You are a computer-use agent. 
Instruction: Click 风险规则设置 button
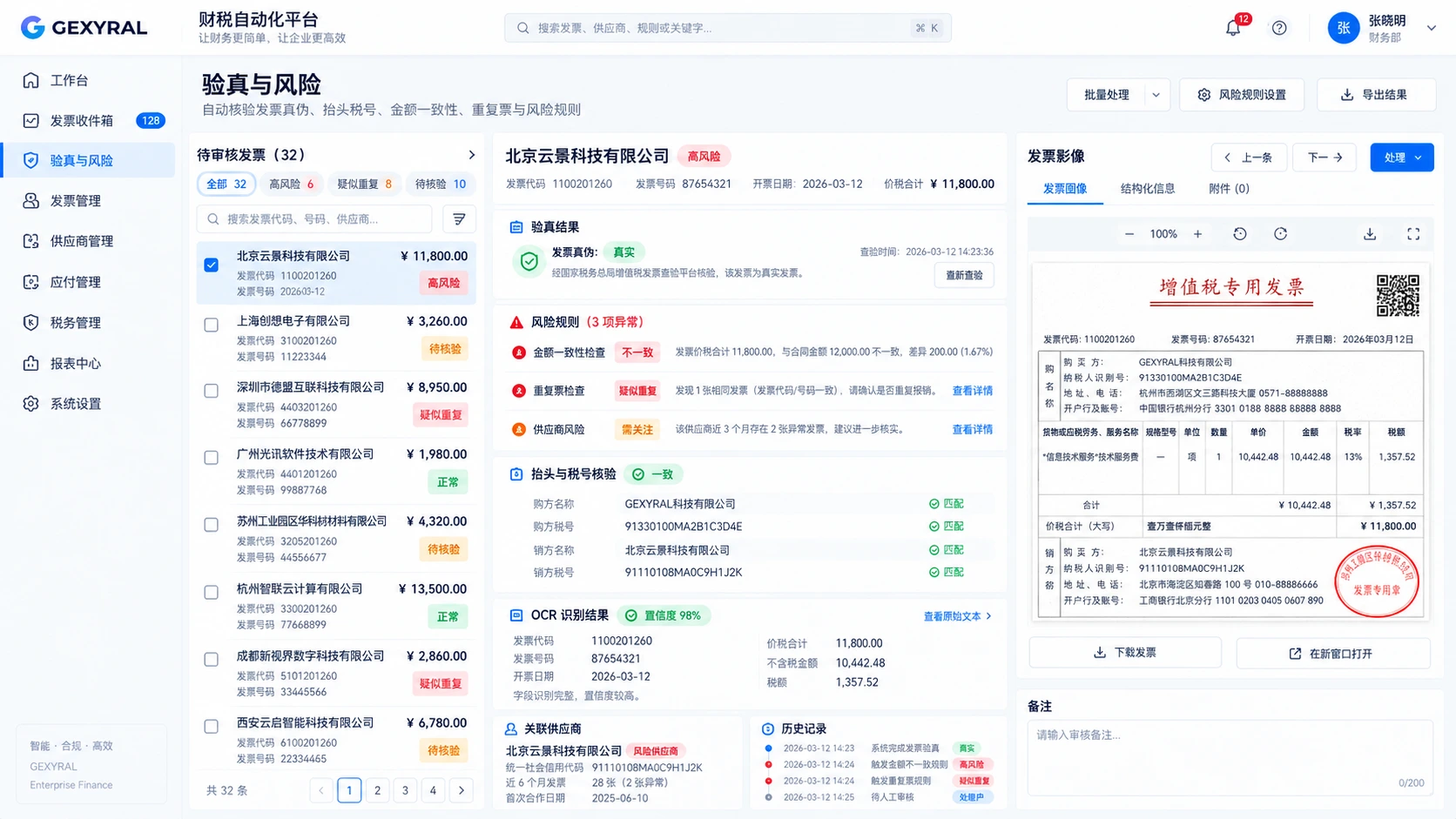1242,95
